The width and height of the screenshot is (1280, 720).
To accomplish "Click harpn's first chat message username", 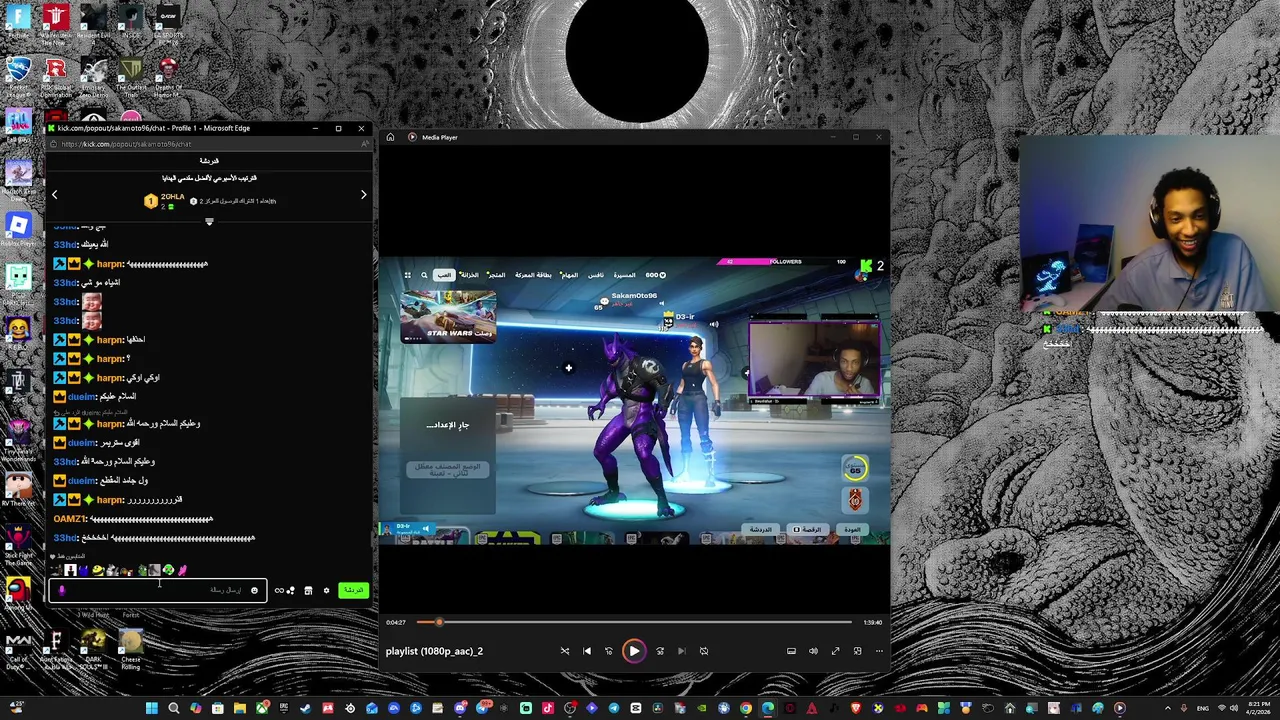I will [109, 264].
